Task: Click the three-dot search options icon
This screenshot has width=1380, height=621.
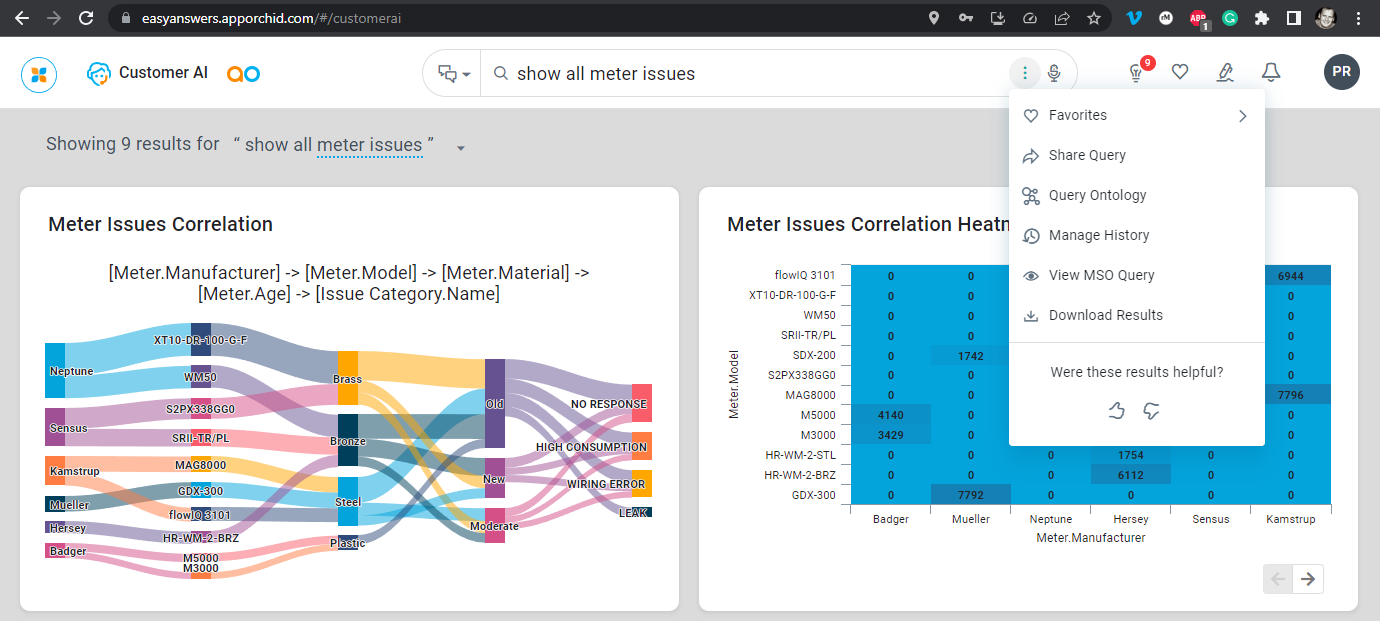Action: pos(1024,73)
